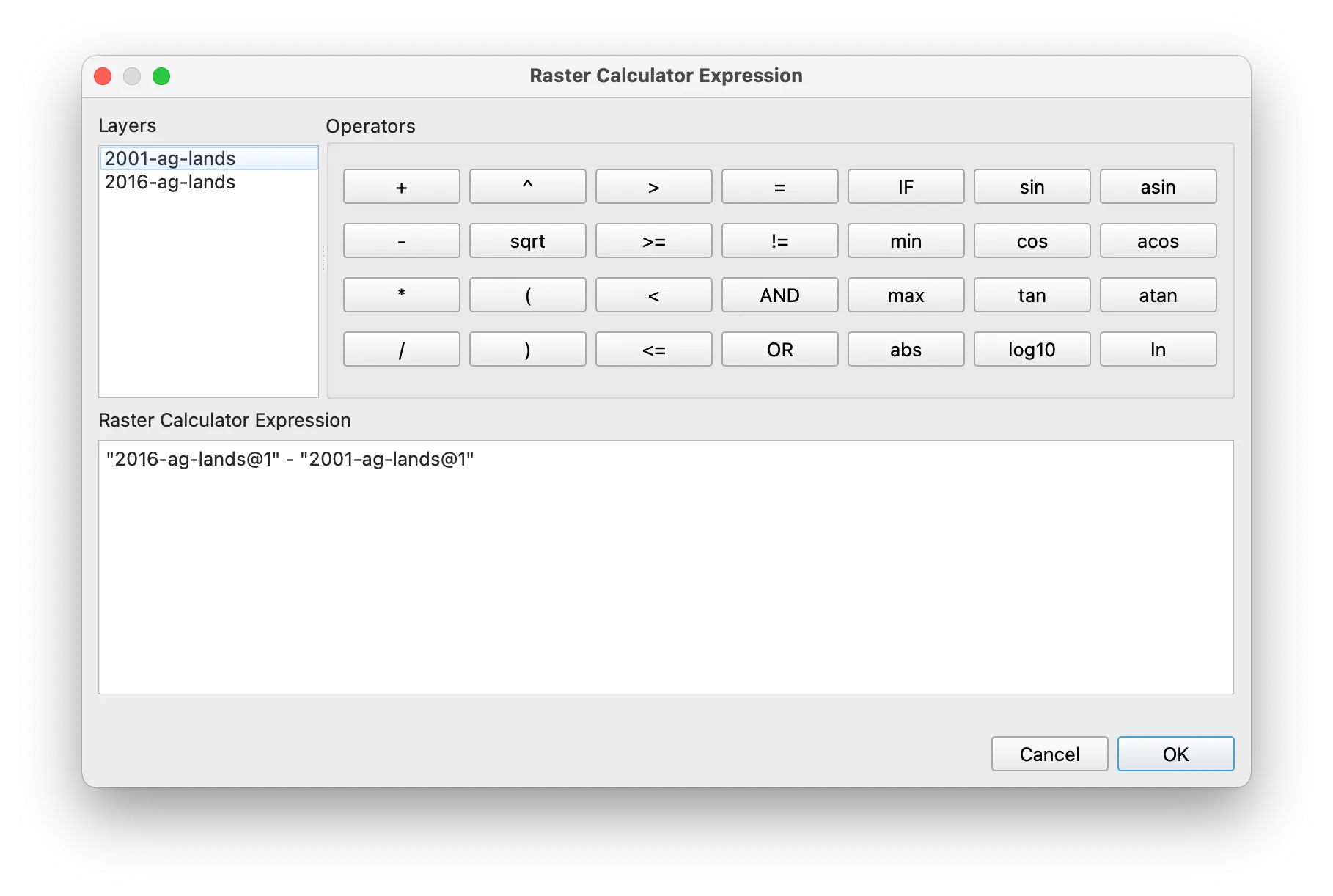Click the min operator button

point(906,240)
